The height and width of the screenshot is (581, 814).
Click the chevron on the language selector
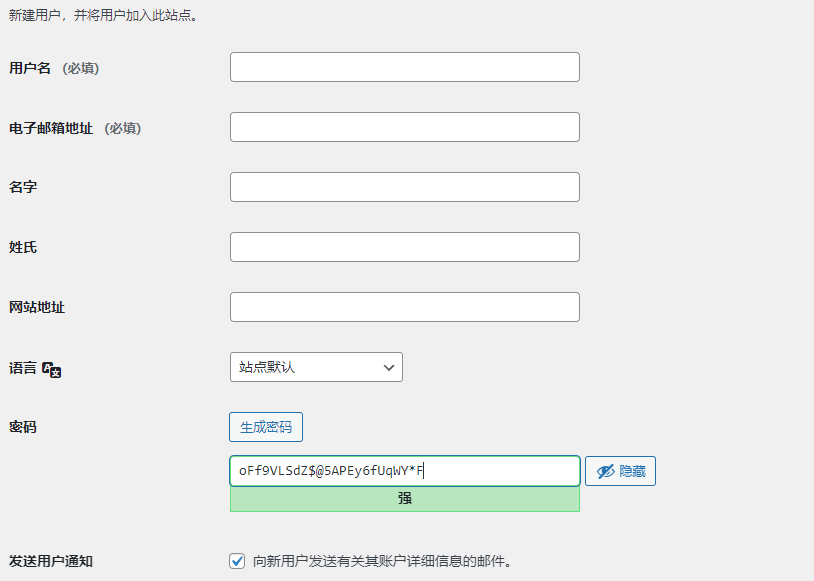pos(389,367)
